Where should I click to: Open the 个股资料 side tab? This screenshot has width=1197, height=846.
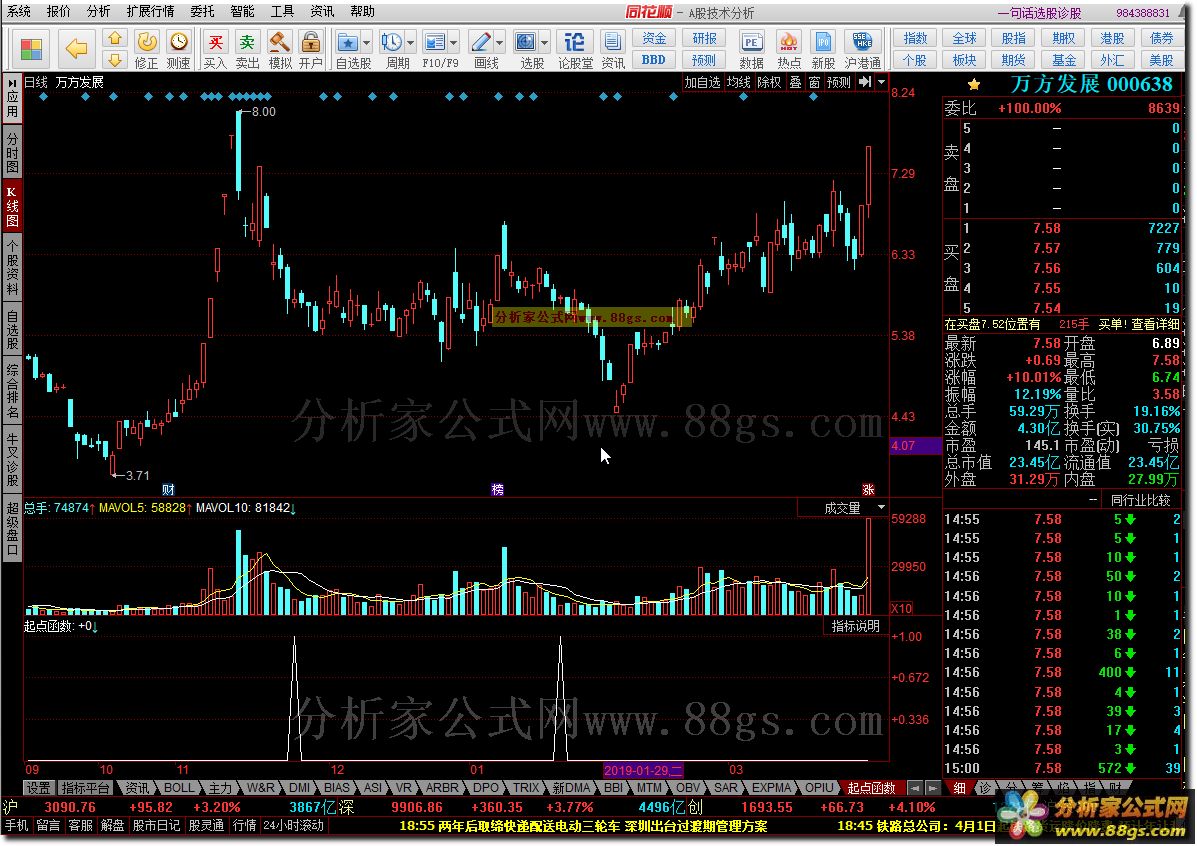pyautogui.click(x=12, y=266)
